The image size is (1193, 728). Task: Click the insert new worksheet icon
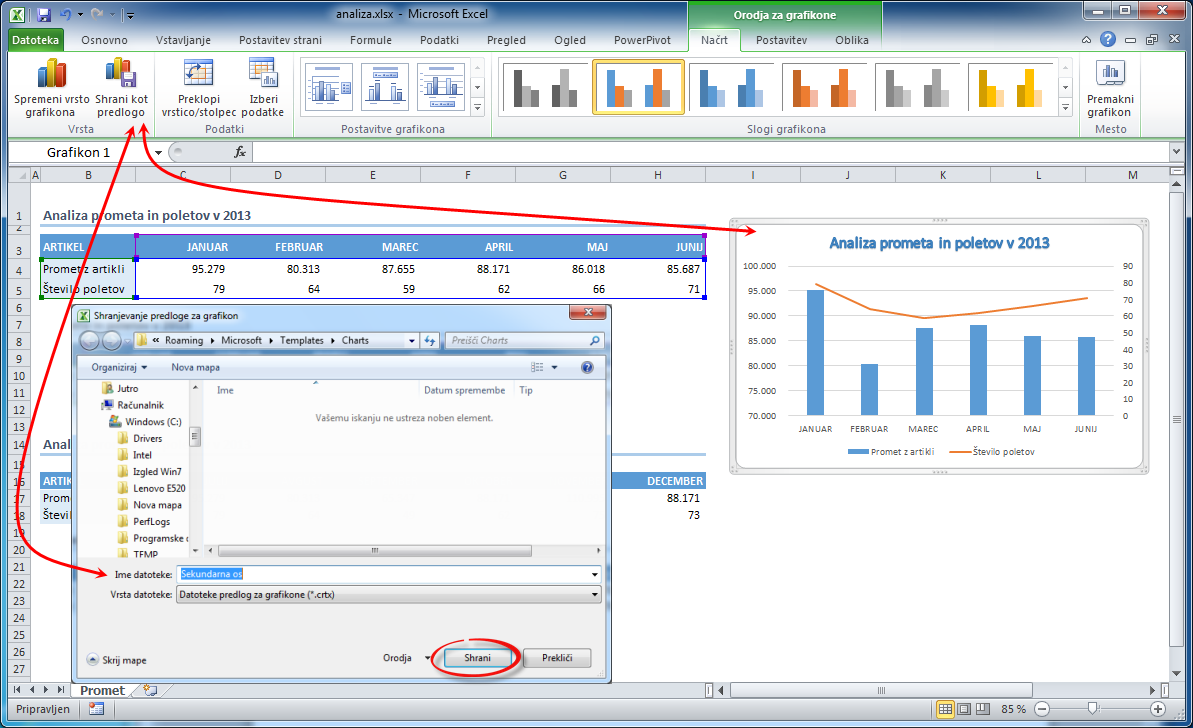point(151,691)
